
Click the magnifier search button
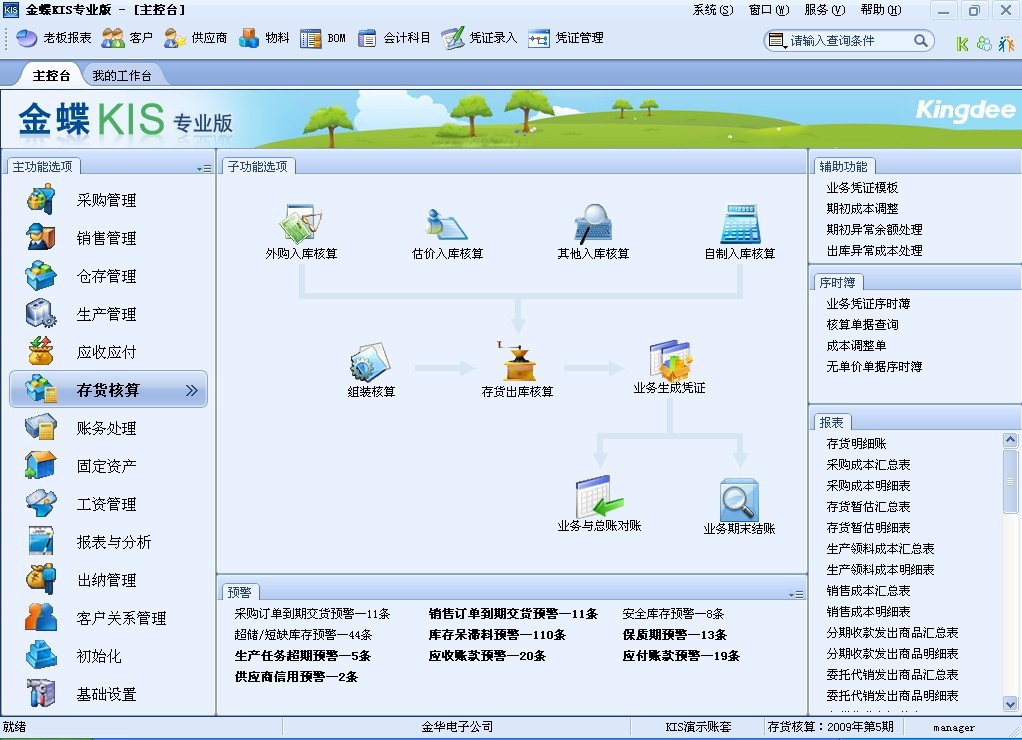920,40
